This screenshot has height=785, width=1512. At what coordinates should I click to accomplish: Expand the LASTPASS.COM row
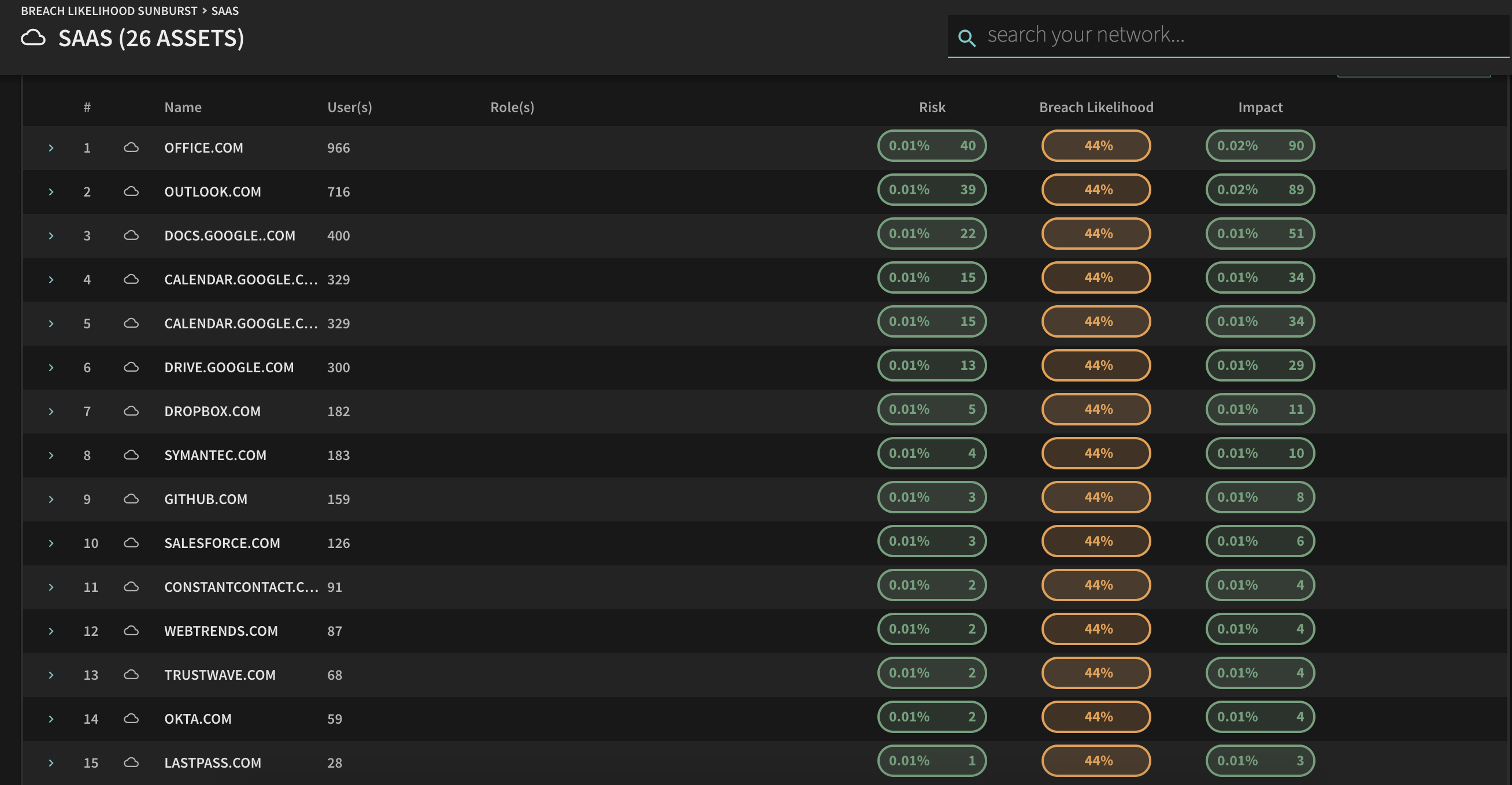[51, 763]
